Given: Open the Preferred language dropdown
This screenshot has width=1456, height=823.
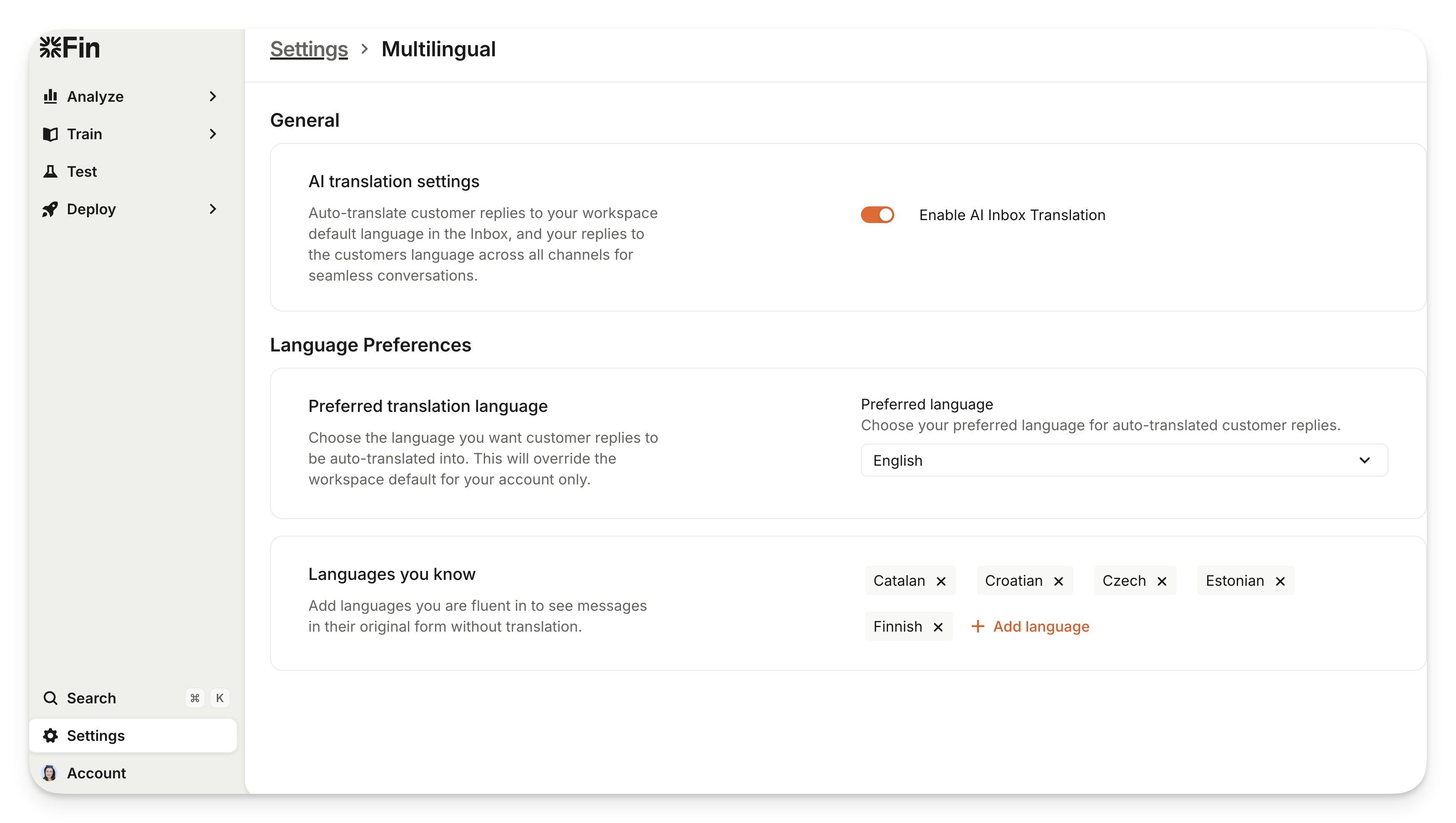Looking at the screenshot, I should point(1123,460).
